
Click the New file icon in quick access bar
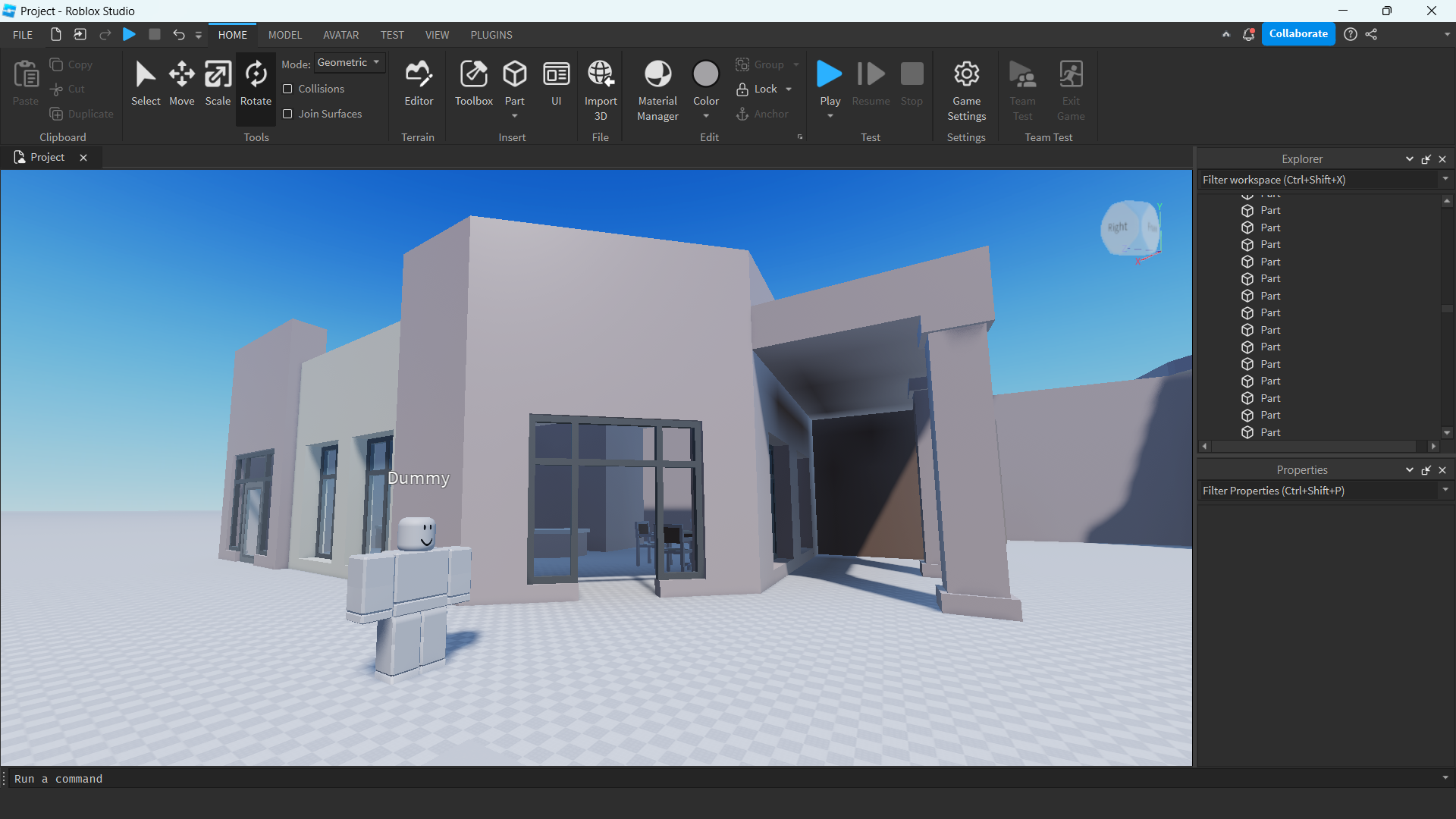(56, 34)
